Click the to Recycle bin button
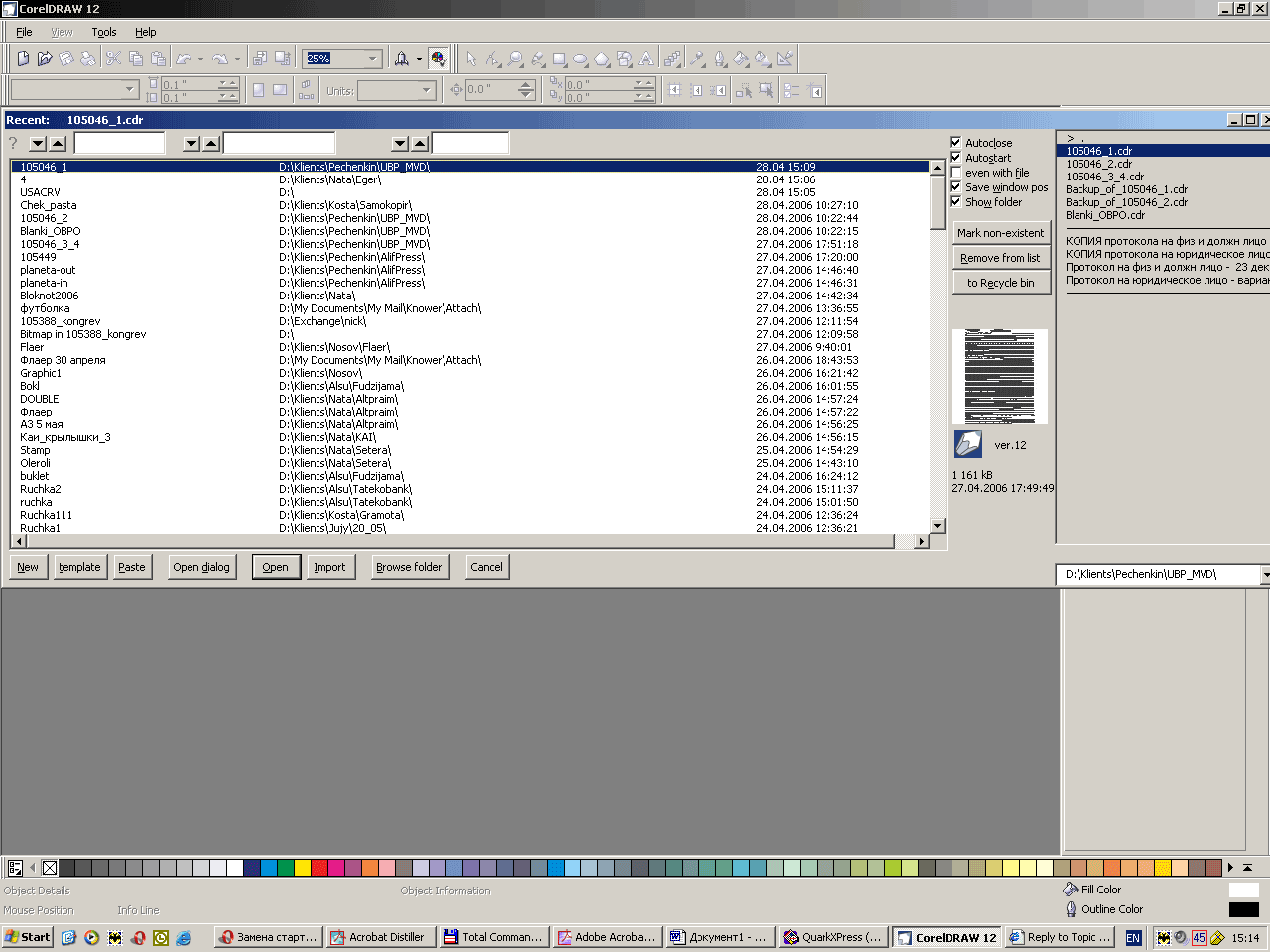 1000,283
